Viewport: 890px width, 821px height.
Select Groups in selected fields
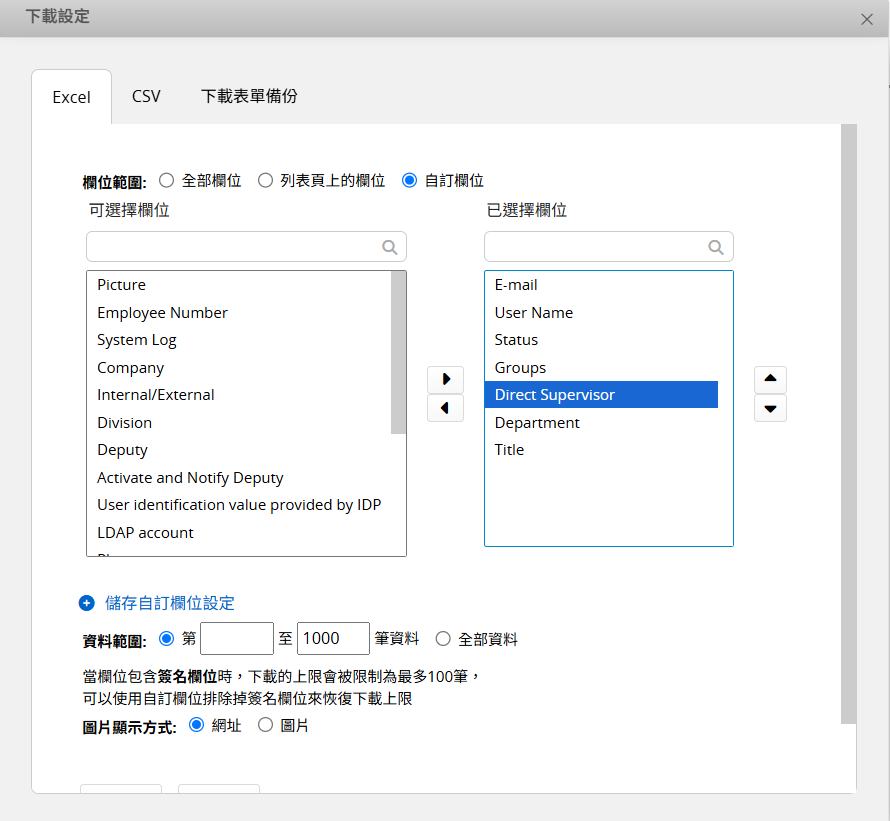(602, 368)
